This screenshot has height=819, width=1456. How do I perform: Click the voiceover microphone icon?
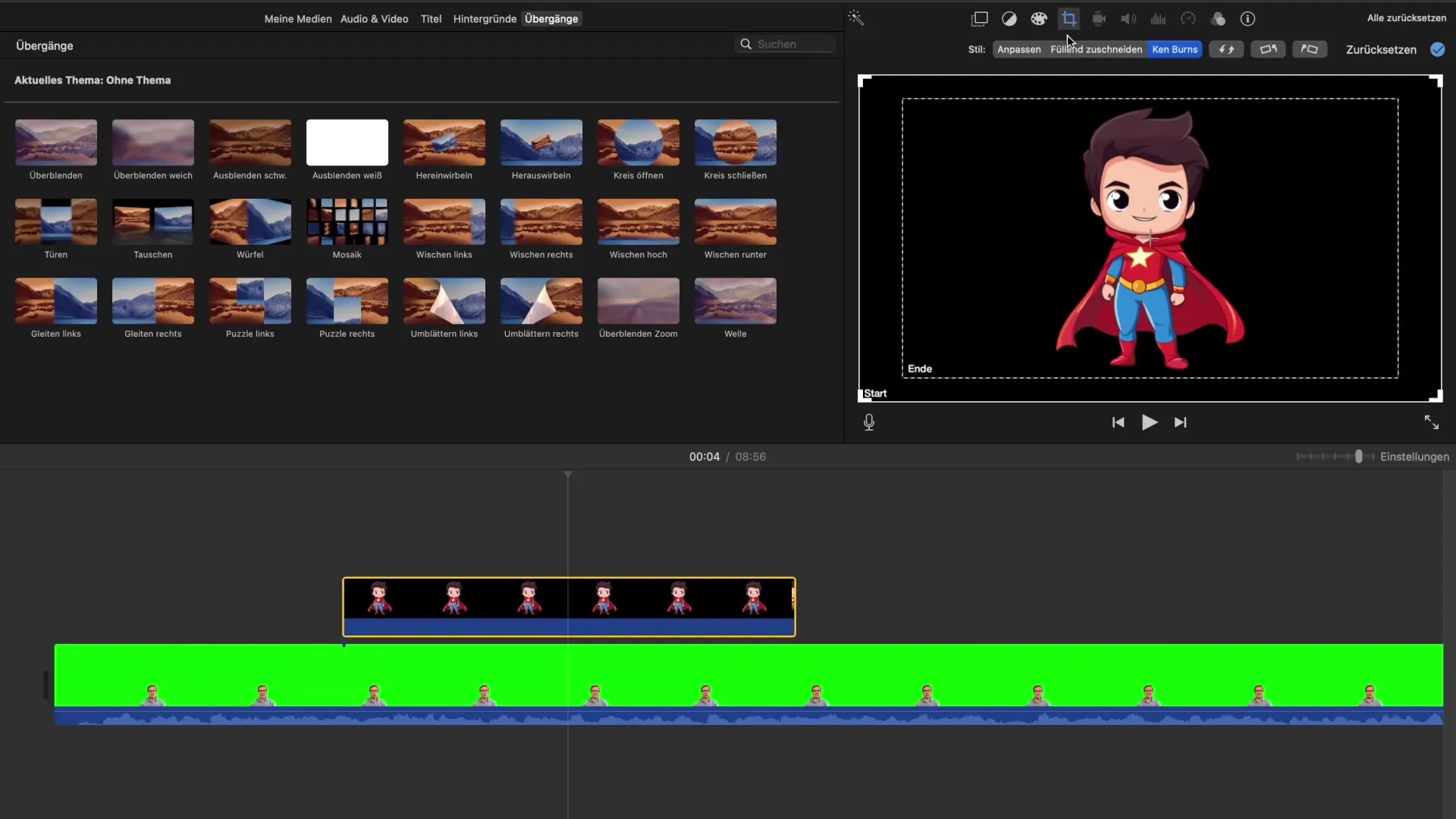point(869,422)
